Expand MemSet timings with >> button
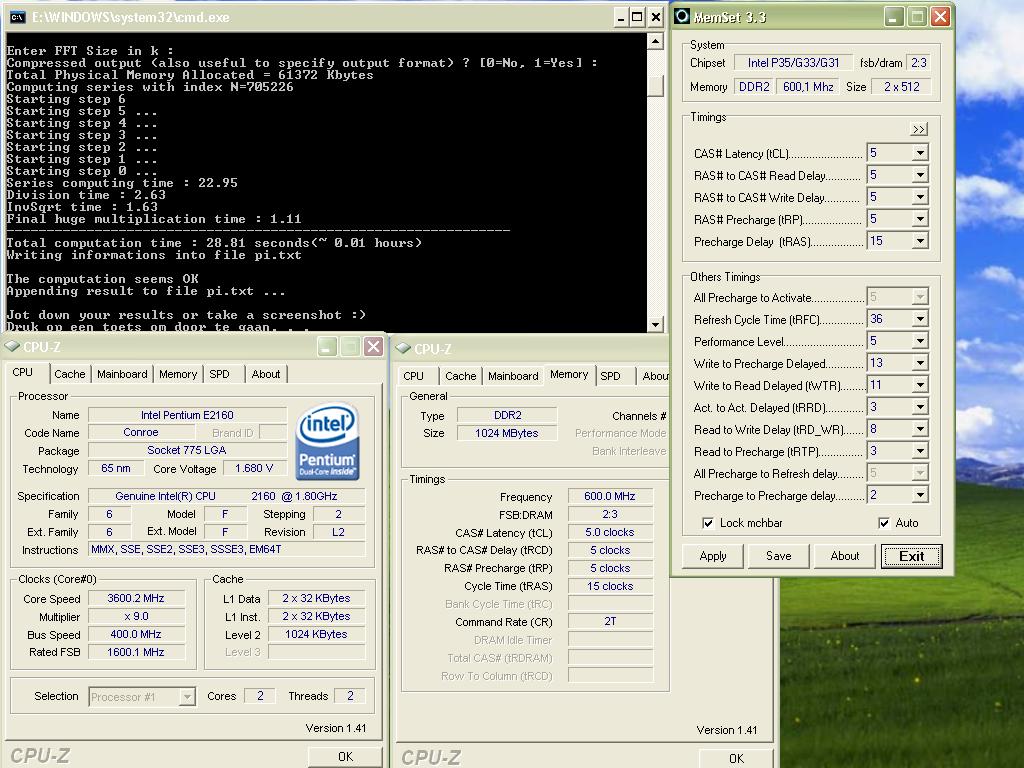 [x=919, y=129]
